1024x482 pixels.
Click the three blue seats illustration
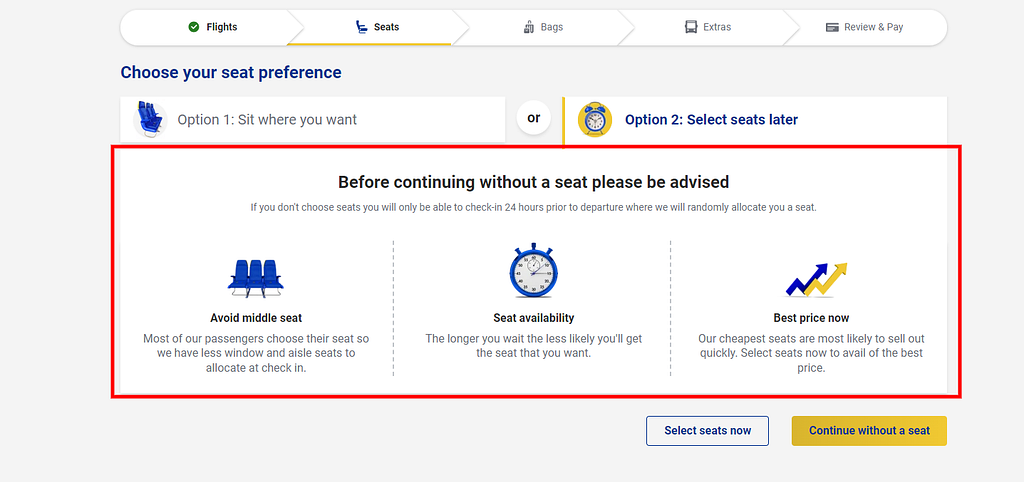[256, 278]
